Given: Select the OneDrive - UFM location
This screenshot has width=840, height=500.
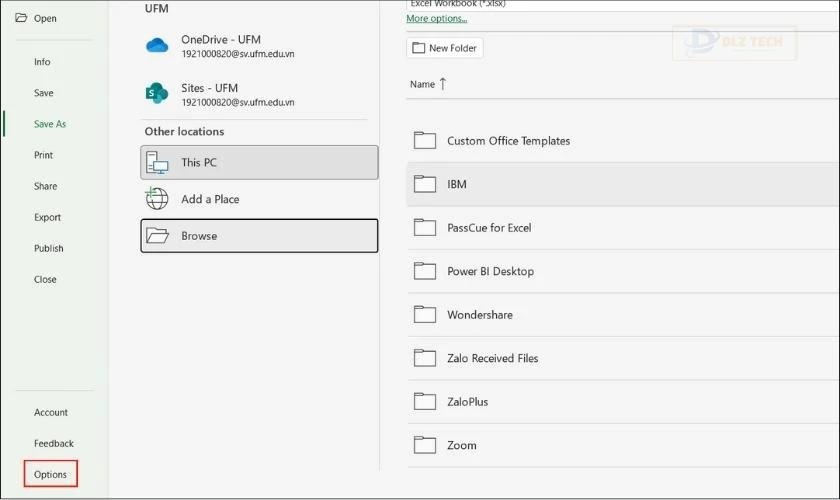Looking at the screenshot, I should pyautogui.click(x=259, y=46).
